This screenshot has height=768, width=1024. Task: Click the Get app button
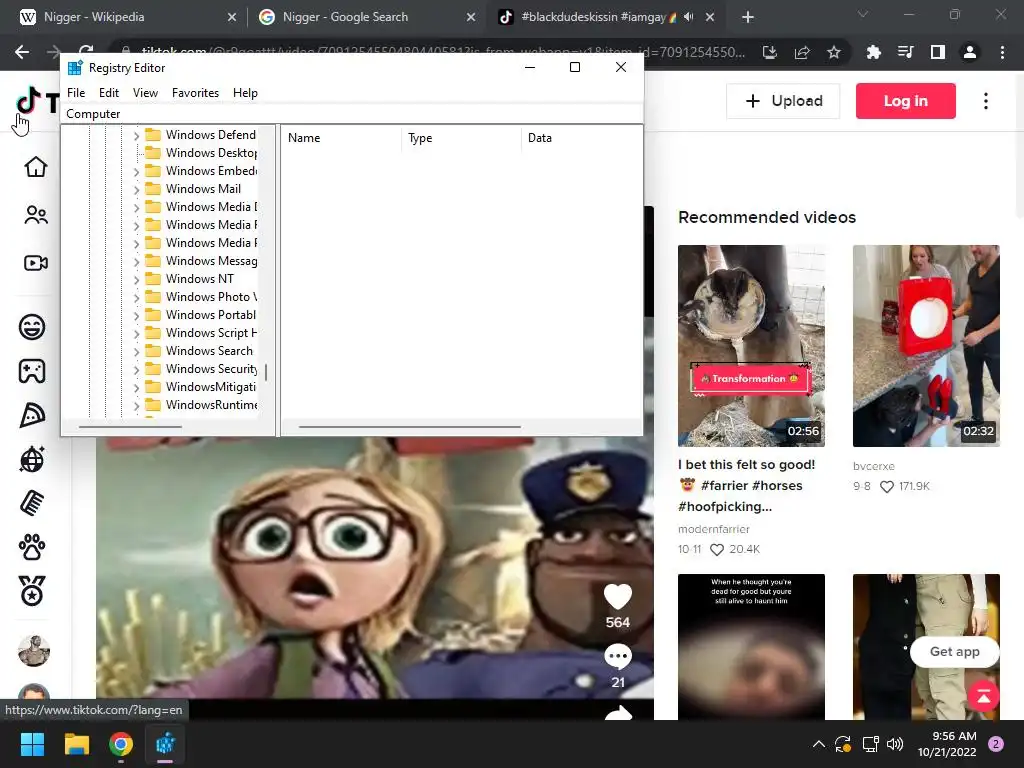click(x=954, y=651)
